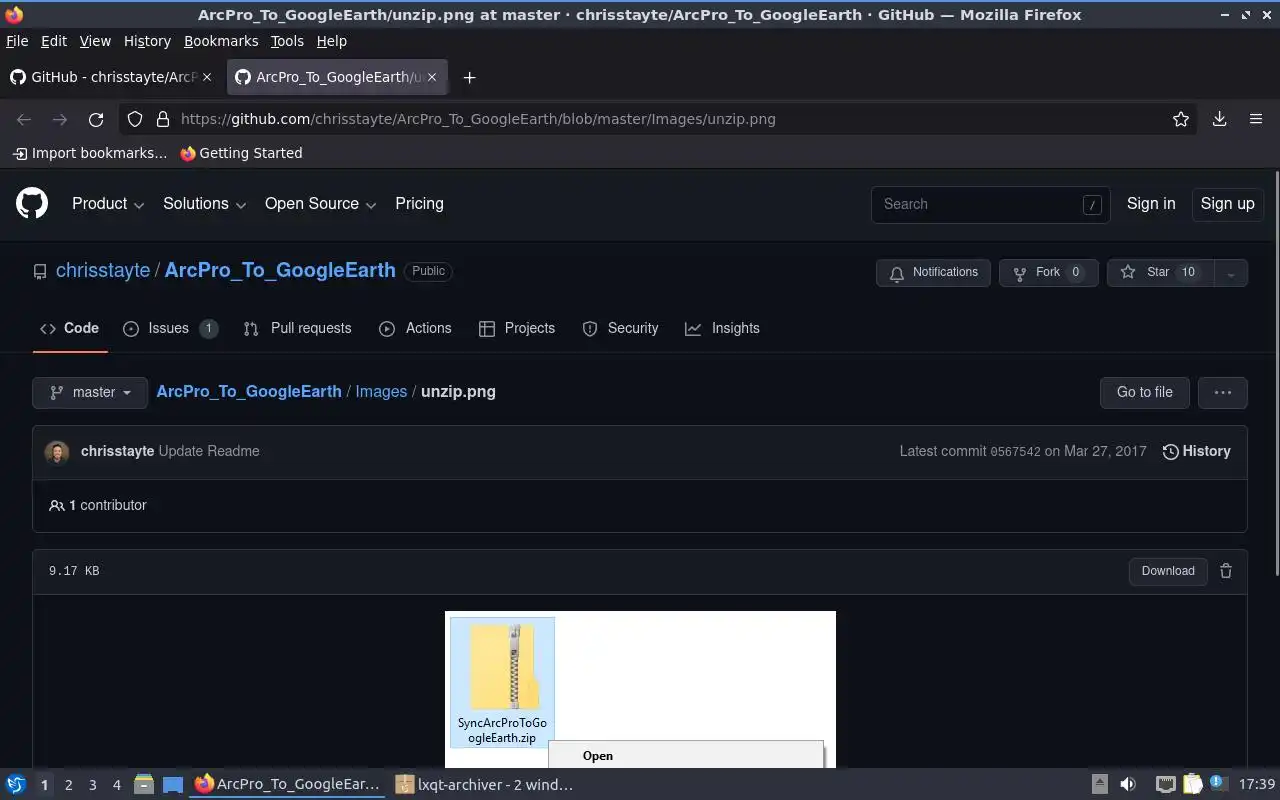Focus the GitHub Search field
The width and height of the screenshot is (1280, 800).
point(990,204)
